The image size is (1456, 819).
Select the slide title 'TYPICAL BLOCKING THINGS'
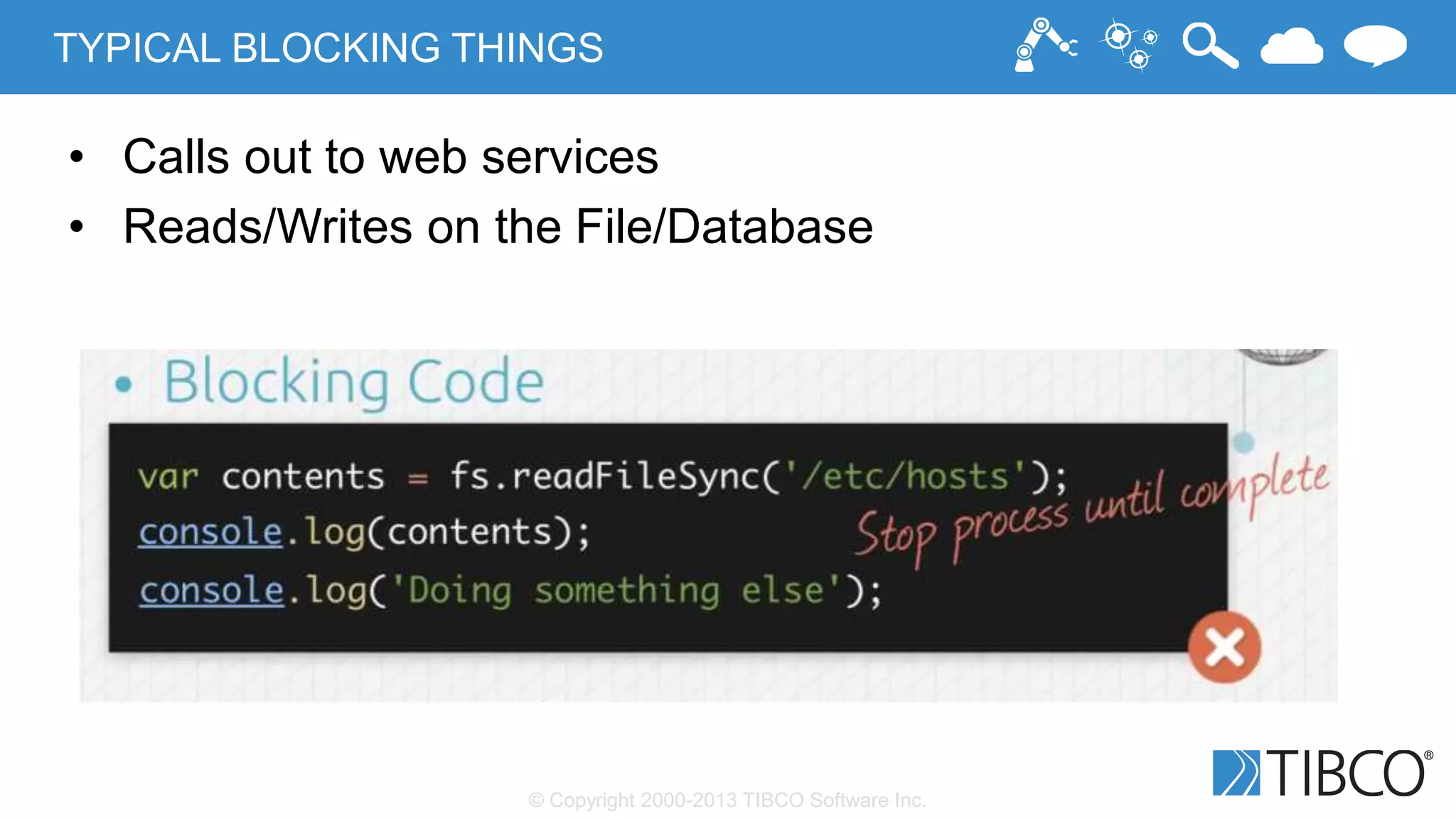(x=328, y=48)
